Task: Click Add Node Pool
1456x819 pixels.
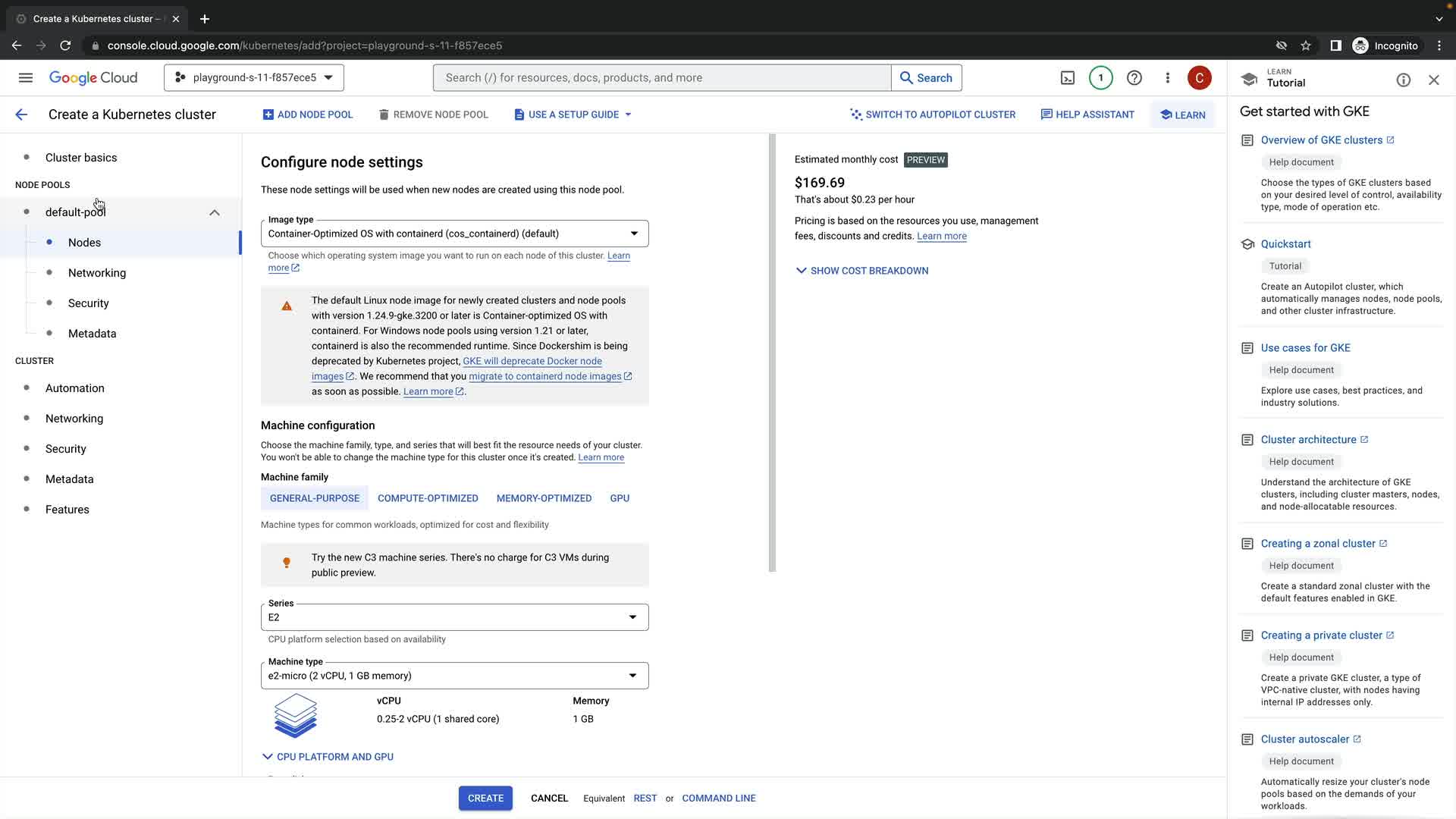Action: 307,115
